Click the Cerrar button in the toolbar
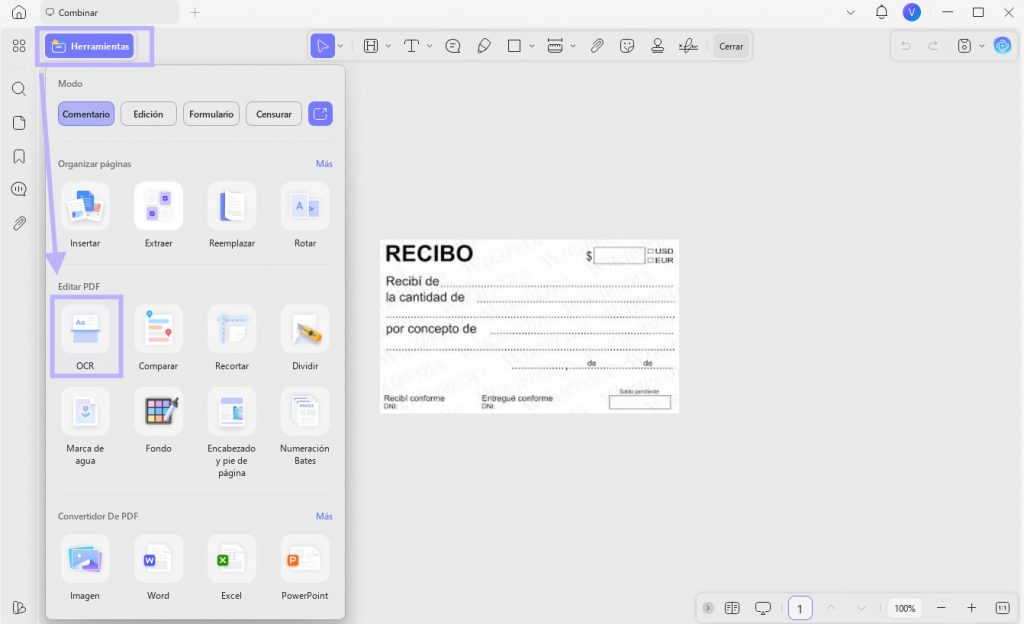This screenshot has width=1024, height=624. 731,46
